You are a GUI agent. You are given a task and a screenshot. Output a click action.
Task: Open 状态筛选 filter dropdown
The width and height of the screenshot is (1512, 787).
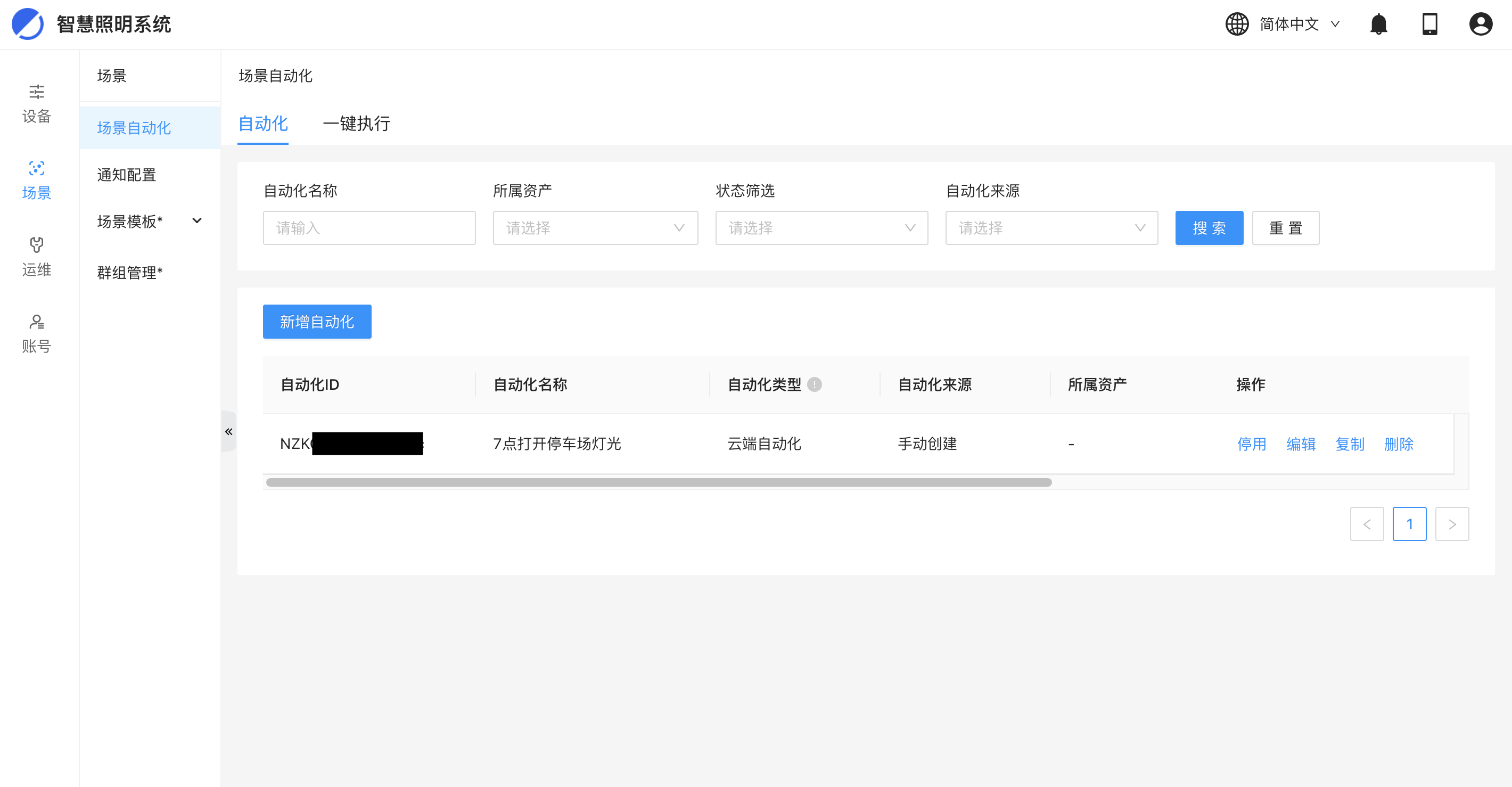point(821,228)
